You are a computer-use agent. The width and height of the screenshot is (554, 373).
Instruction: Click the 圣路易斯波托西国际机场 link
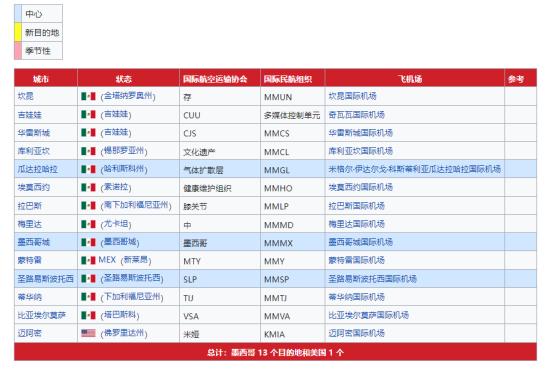[x=372, y=279]
